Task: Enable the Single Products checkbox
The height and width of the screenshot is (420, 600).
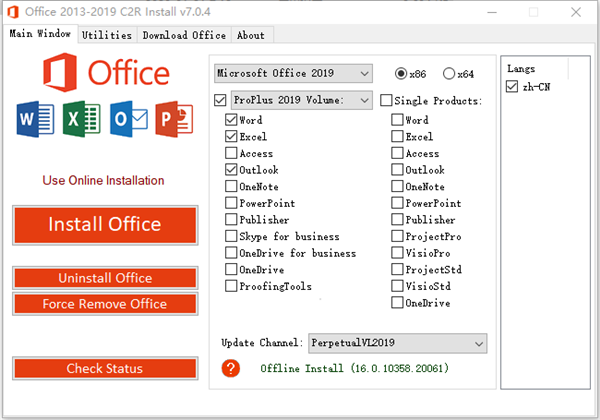Action: coord(386,100)
